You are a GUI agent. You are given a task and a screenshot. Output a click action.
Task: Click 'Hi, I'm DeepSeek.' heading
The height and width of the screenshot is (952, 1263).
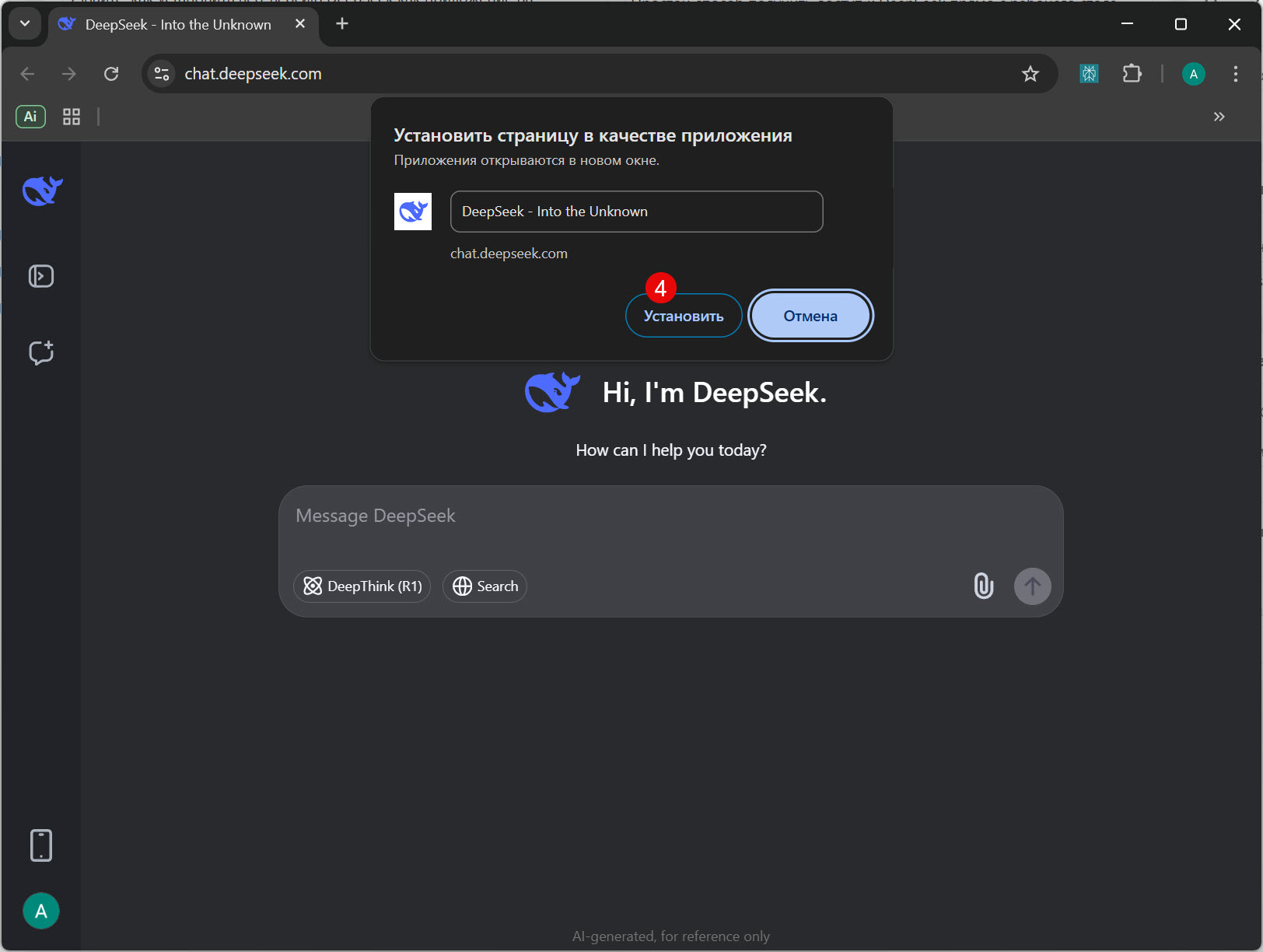click(x=714, y=393)
